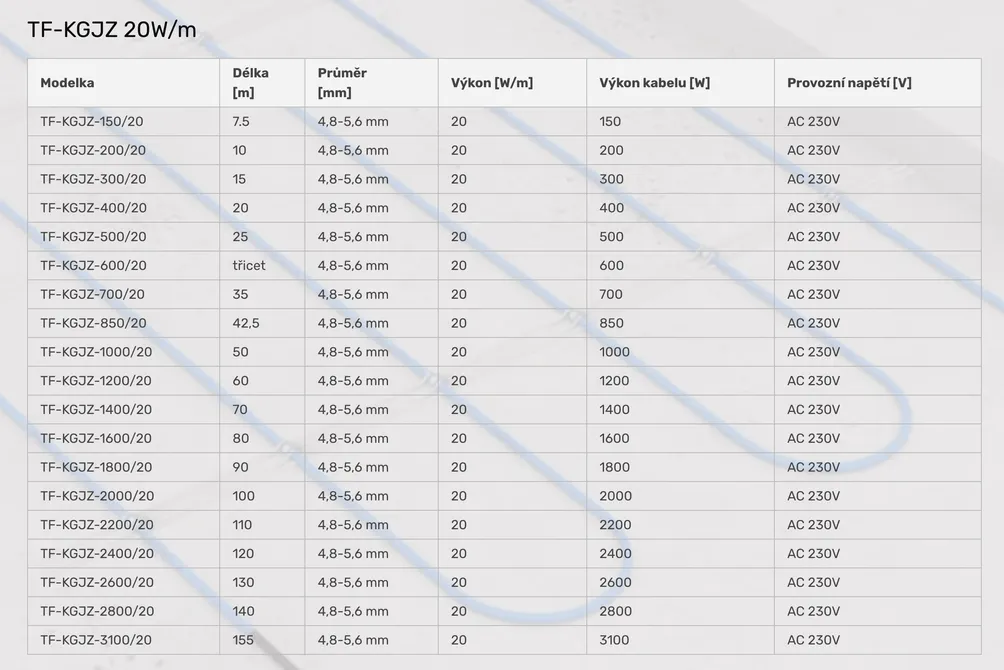
Task: Click AC 230V in the TF-KGJZ-1800/20 row
Action: (x=813, y=467)
